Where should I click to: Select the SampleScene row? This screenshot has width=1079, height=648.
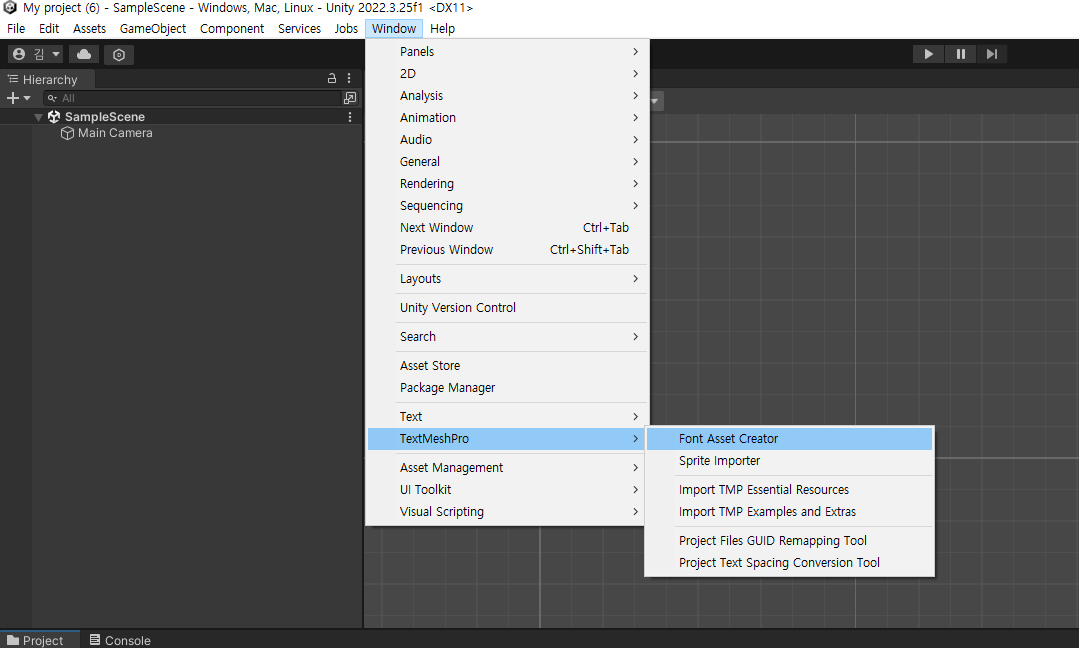tap(181, 117)
